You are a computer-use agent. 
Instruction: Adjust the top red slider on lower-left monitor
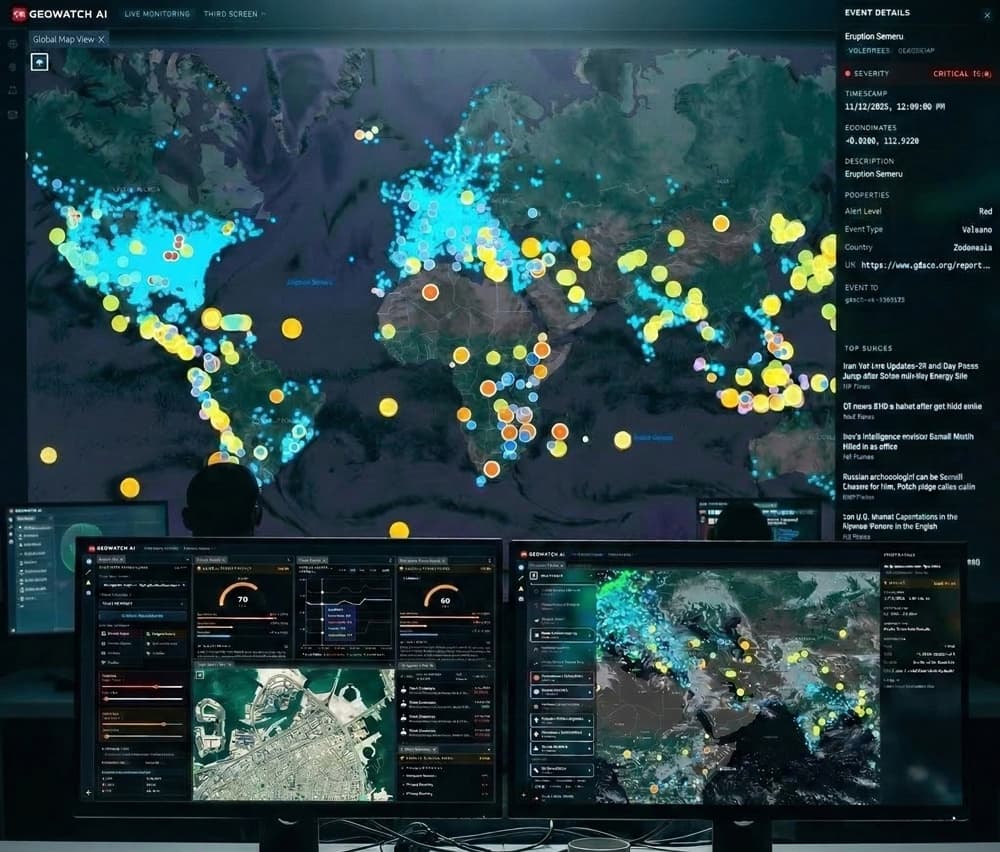pos(143,687)
